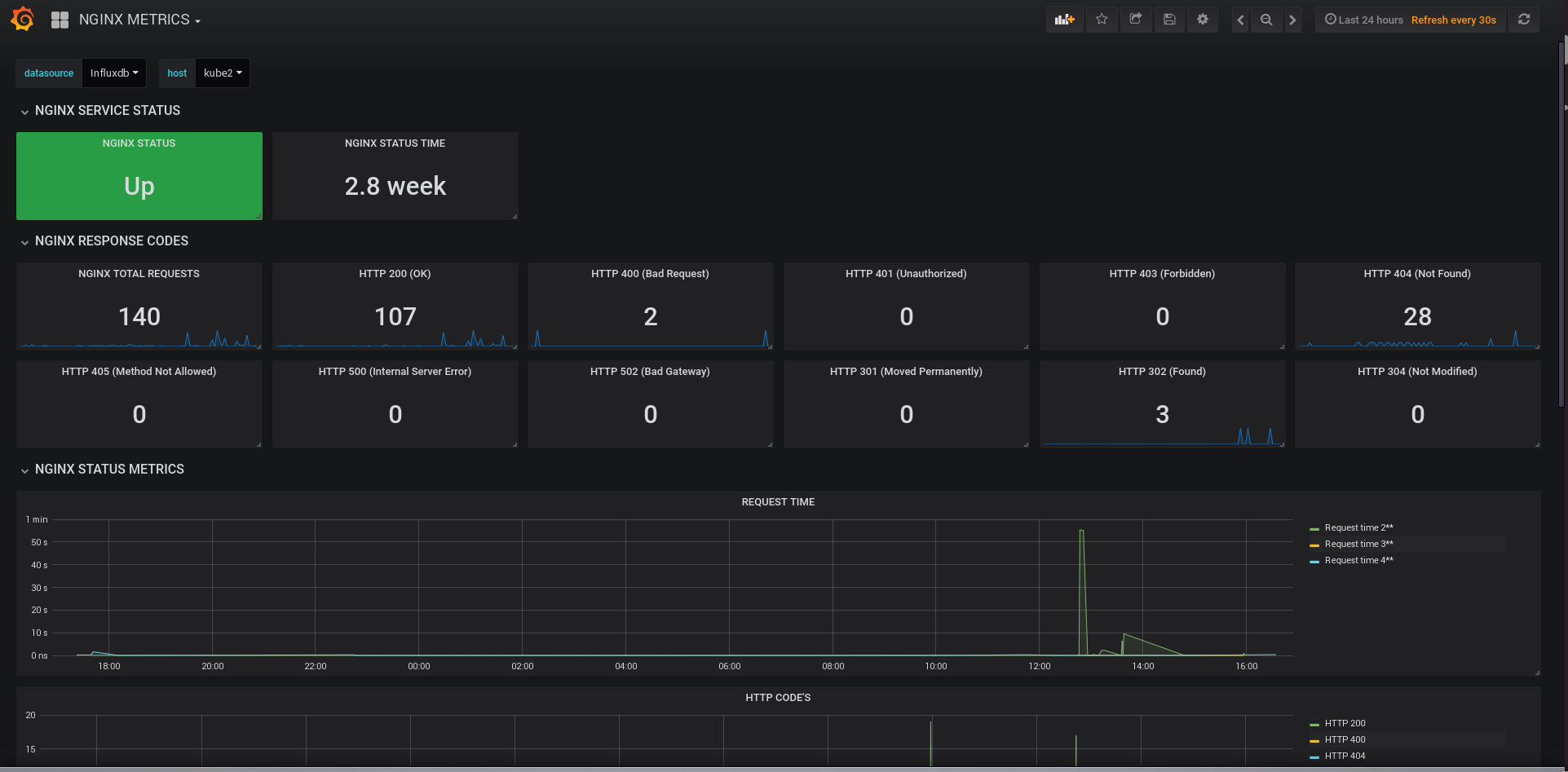The height and width of the screenshot is (772, 1568).
Task: Open the Last 24 hours time picker
Action: (1364, 20)
